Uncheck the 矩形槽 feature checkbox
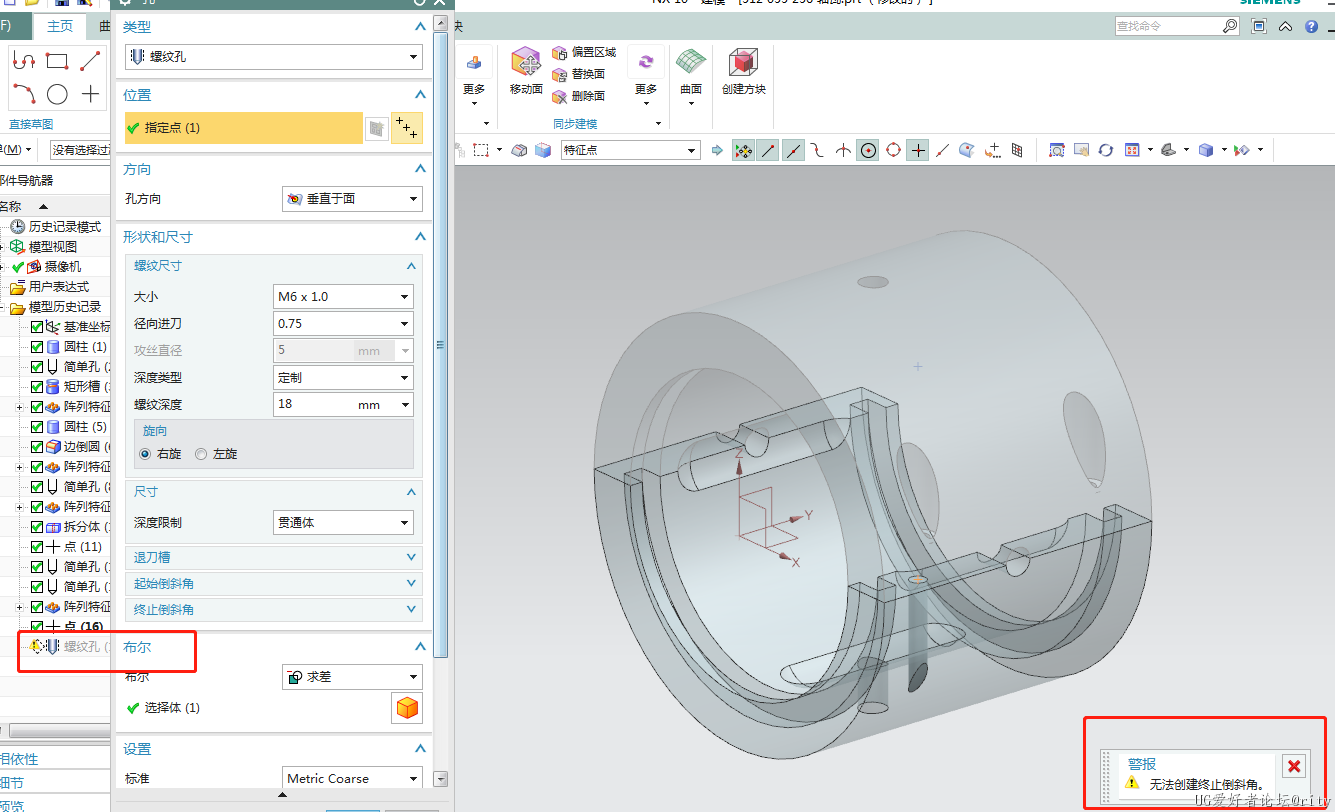Image resolution: width=1335 pixels, height=812 pixels. coord(37,387)
